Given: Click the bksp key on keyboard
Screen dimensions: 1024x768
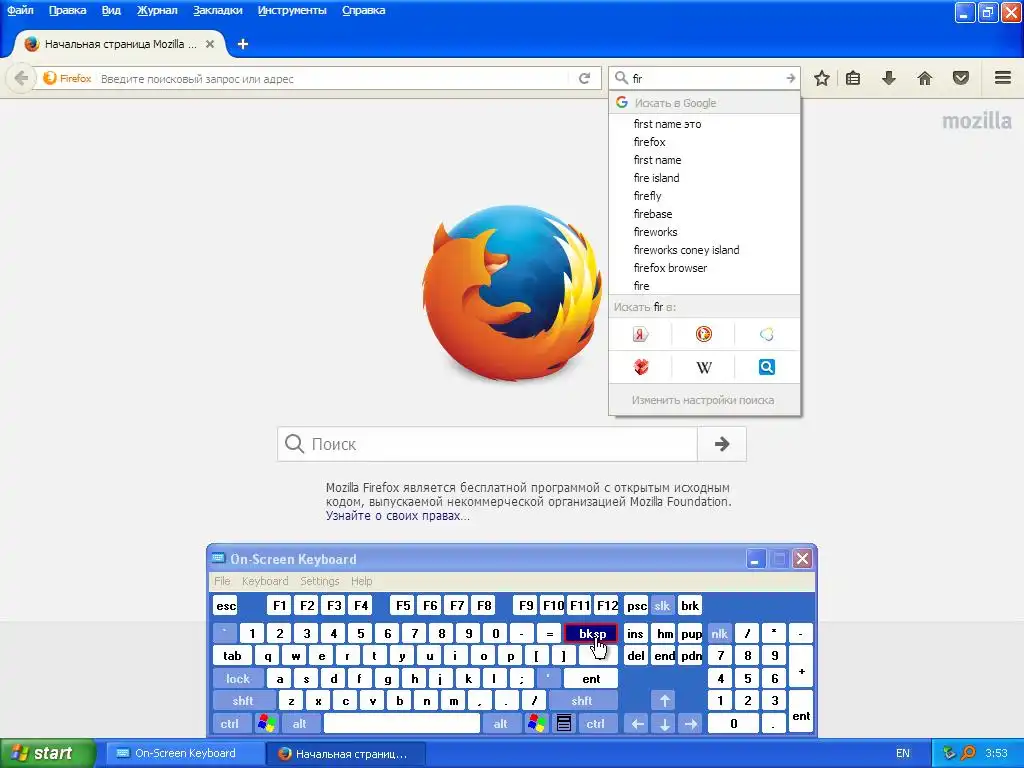Looking at the screenshot, I should [590, 633].
